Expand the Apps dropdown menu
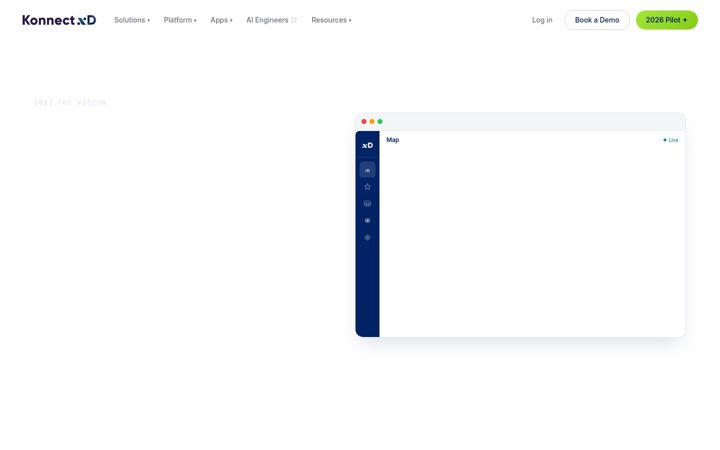The width and height of the screenshot is (720, 450). click(221, 20)
